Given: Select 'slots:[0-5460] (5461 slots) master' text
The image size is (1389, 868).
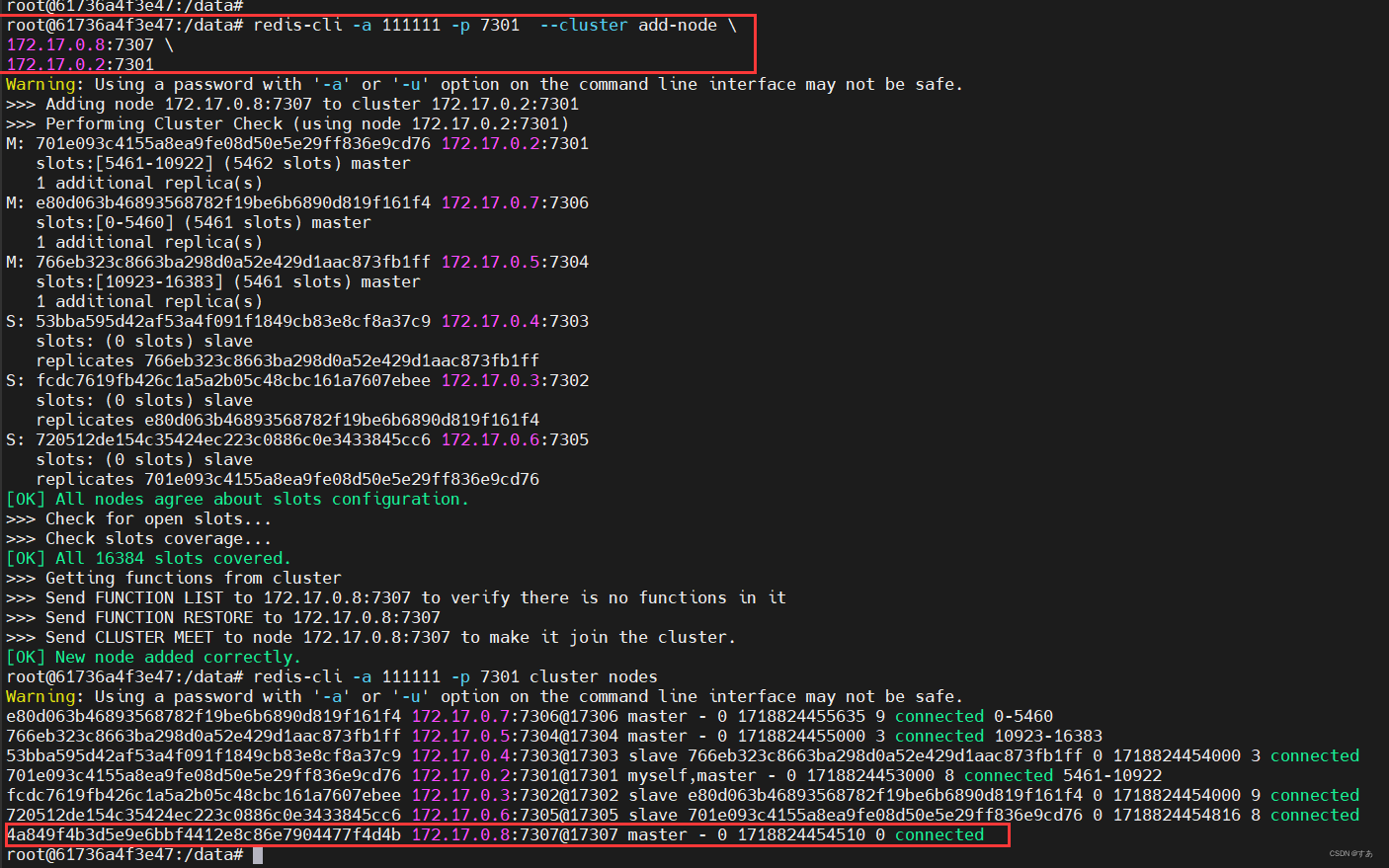Looking at the screenshot, I should (204, 223).
